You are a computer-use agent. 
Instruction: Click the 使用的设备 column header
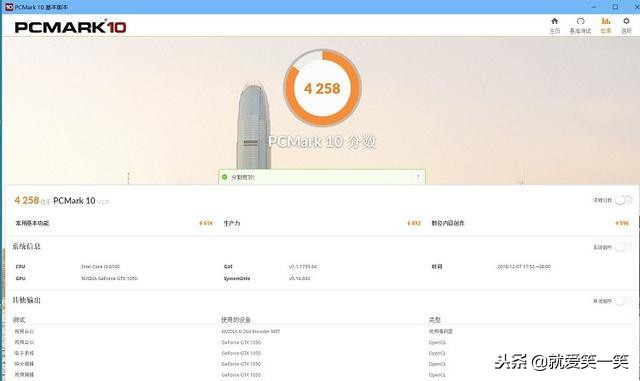click(x=236, y=320)
